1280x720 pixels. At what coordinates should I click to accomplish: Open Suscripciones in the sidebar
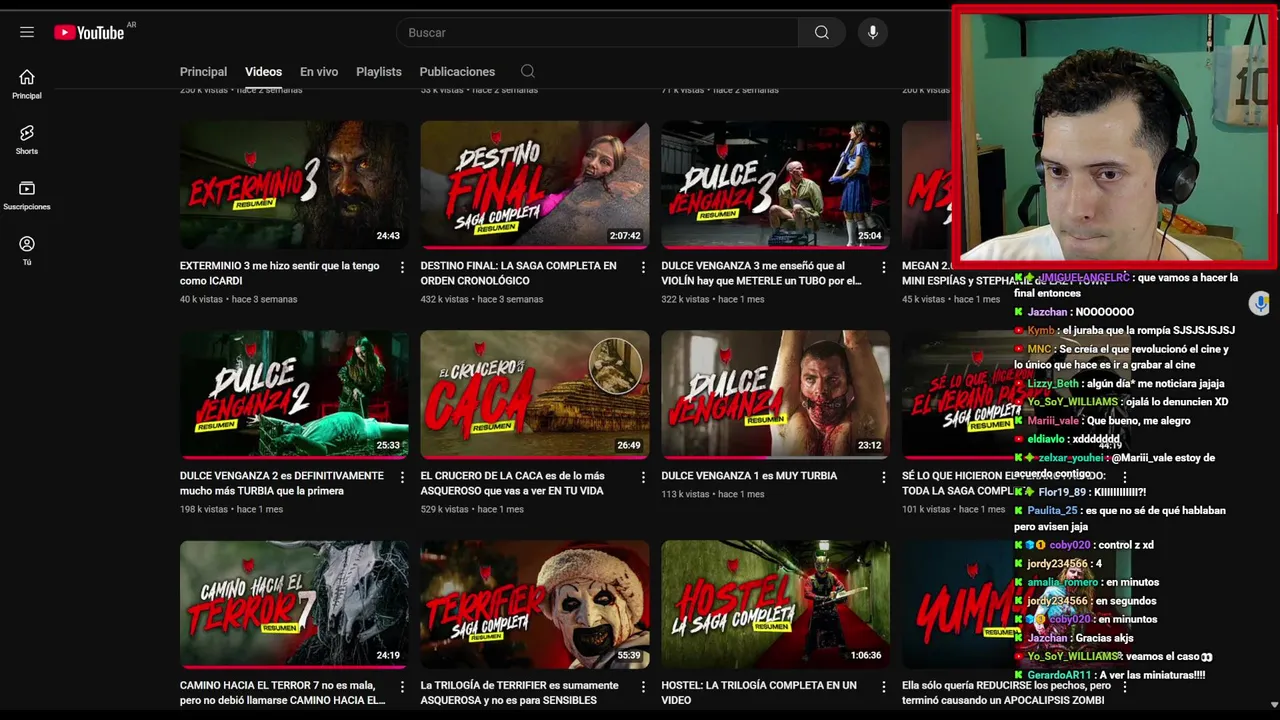(x=27, y=196)
